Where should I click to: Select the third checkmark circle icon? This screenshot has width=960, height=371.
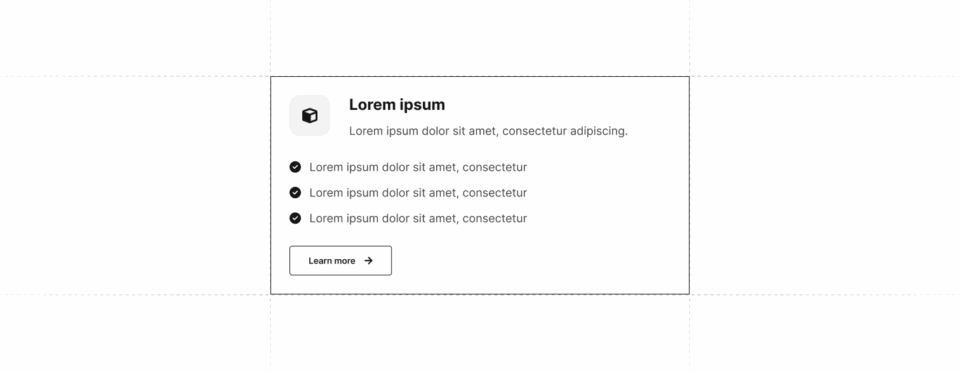coord(295,218)
